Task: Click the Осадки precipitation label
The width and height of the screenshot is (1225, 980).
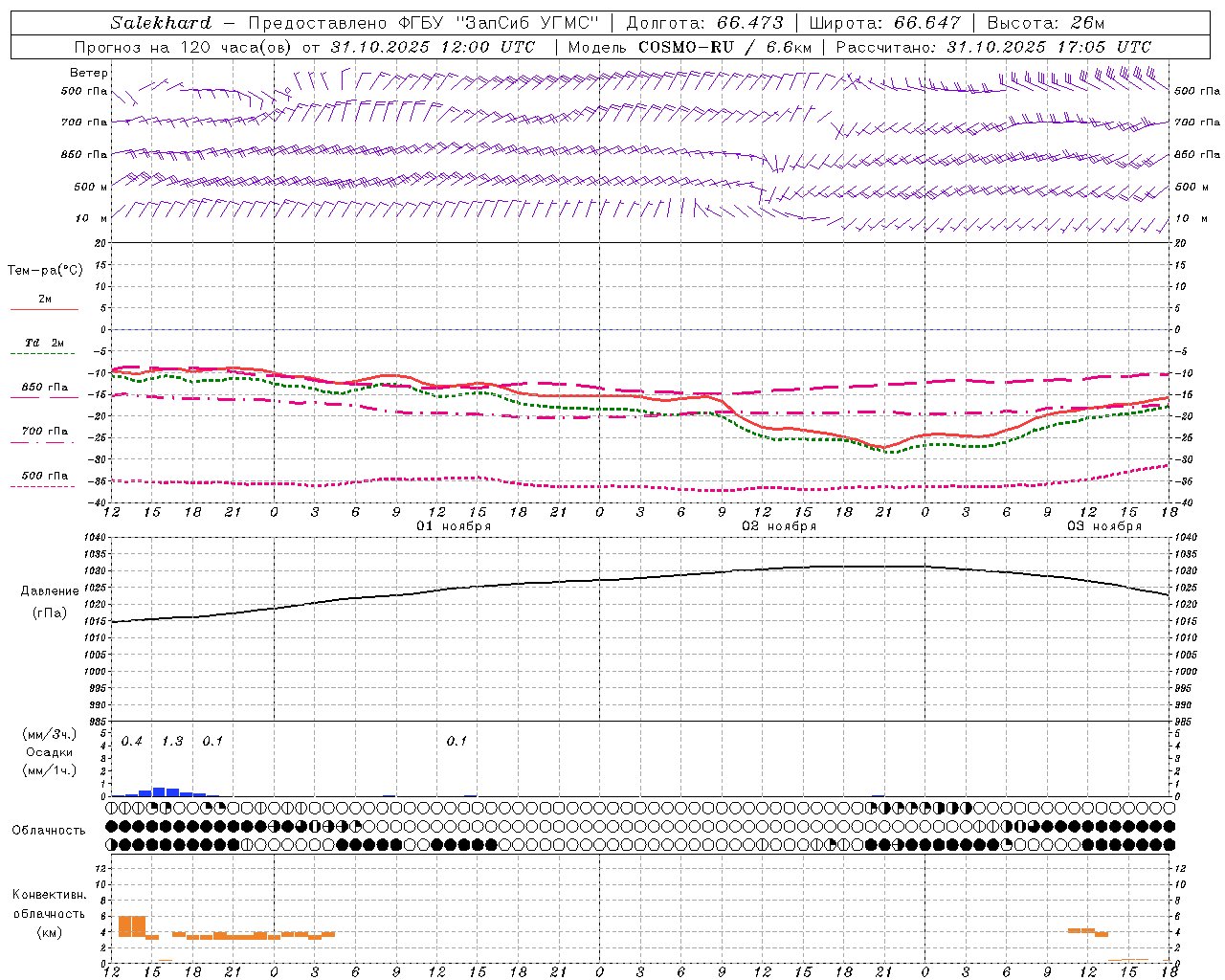Action: 50,752
